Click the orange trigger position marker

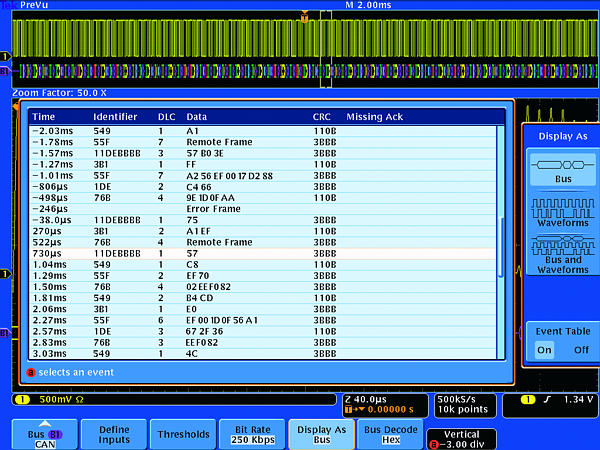pyautogui.click(x=305, y=17)
